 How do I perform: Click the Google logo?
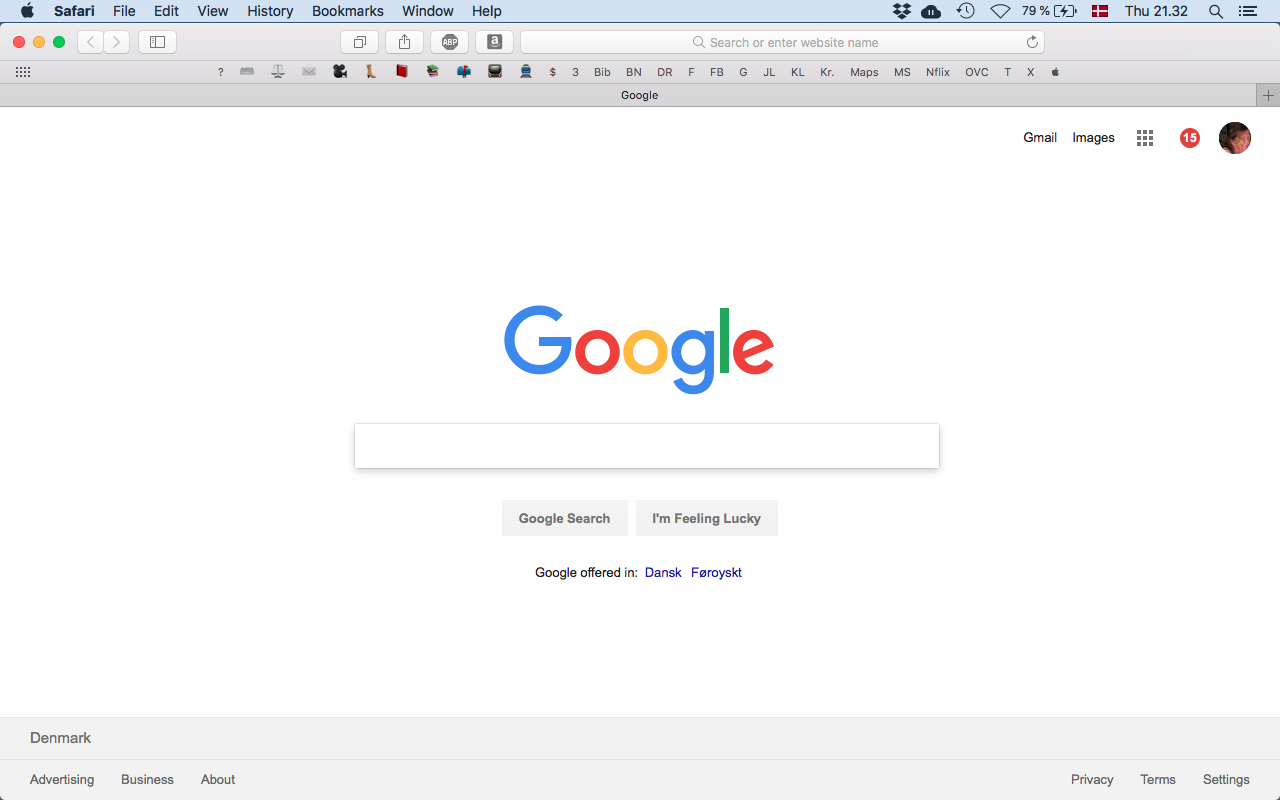[639, 349]
